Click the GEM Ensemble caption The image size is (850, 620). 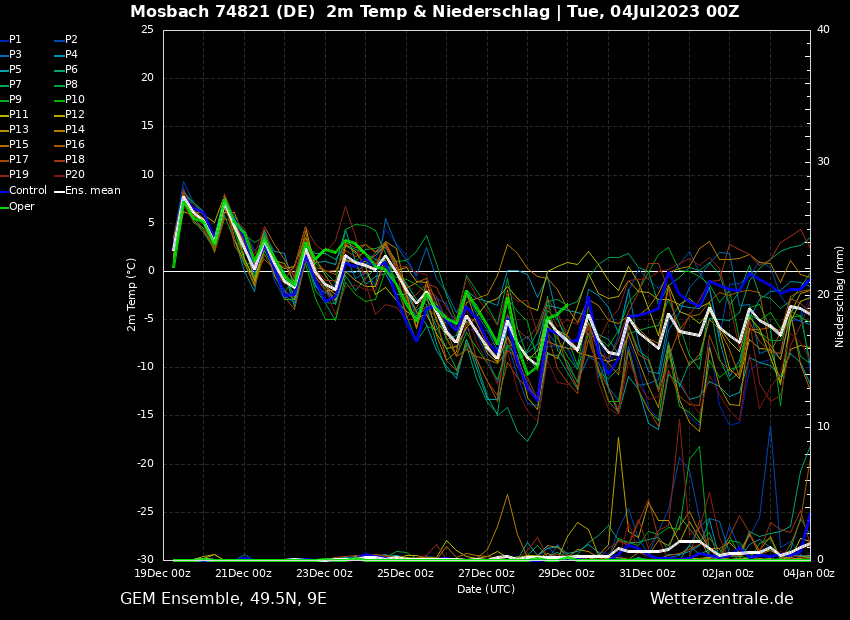point(223,599)
